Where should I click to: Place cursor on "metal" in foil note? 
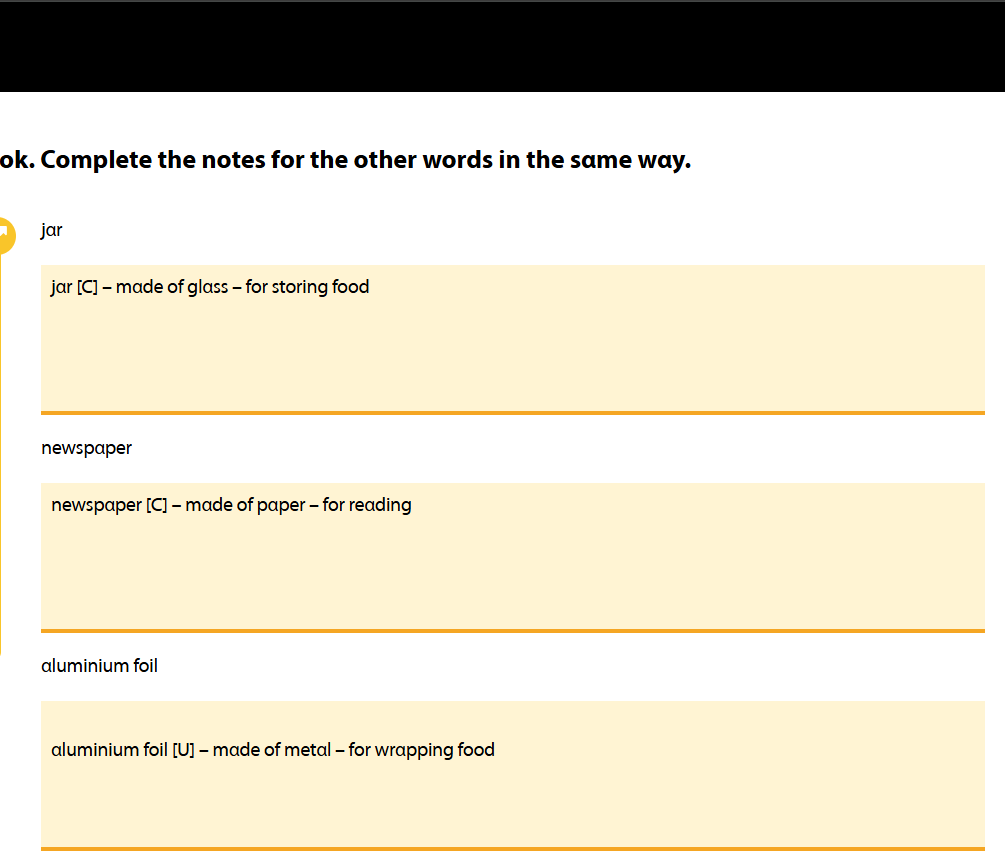coord(308,750)
